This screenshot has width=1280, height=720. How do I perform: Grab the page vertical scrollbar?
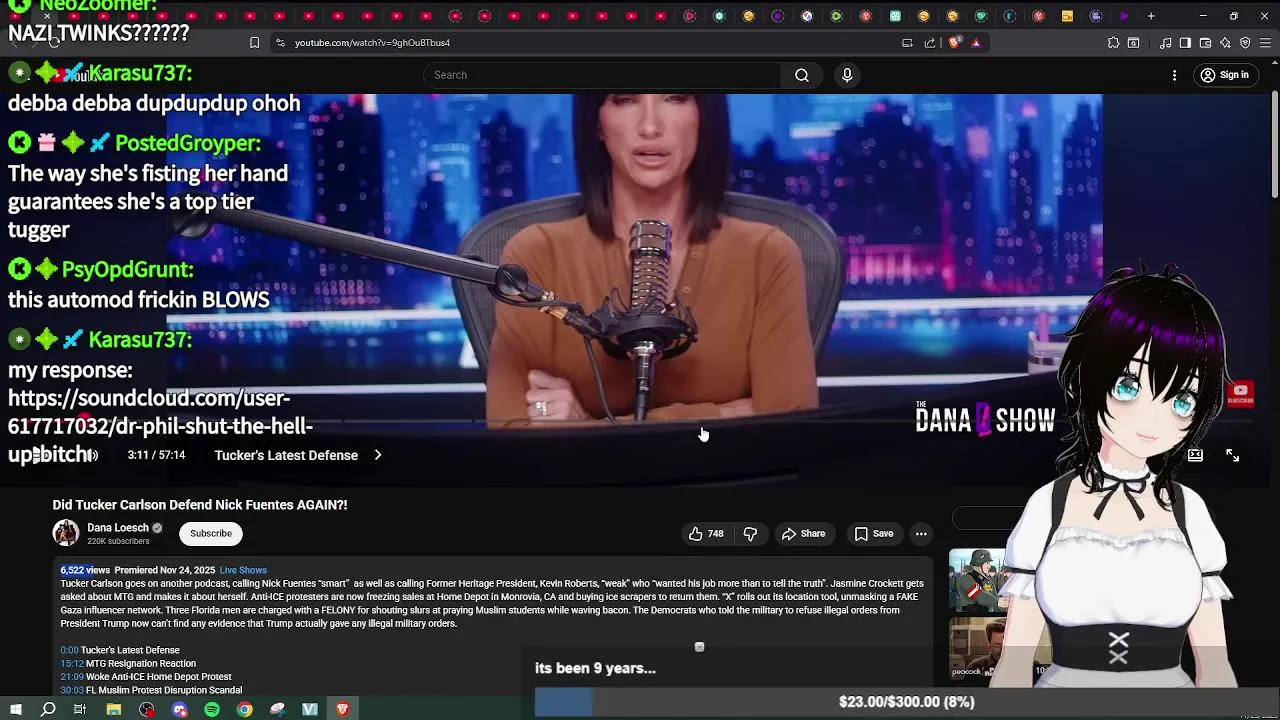[x=1274, y=145]
